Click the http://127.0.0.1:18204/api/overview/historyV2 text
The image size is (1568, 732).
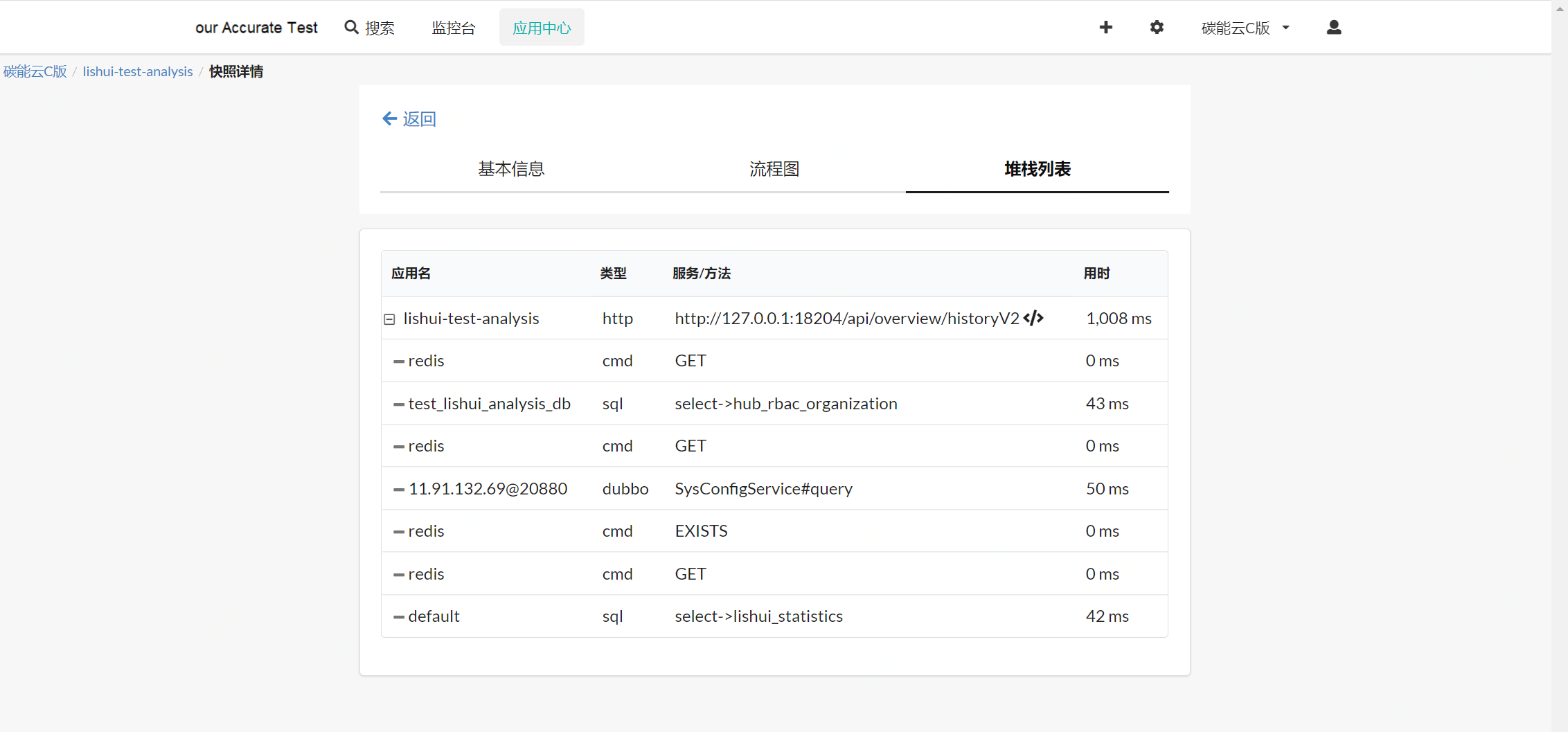pyautogui.click(x=847, y=318)
